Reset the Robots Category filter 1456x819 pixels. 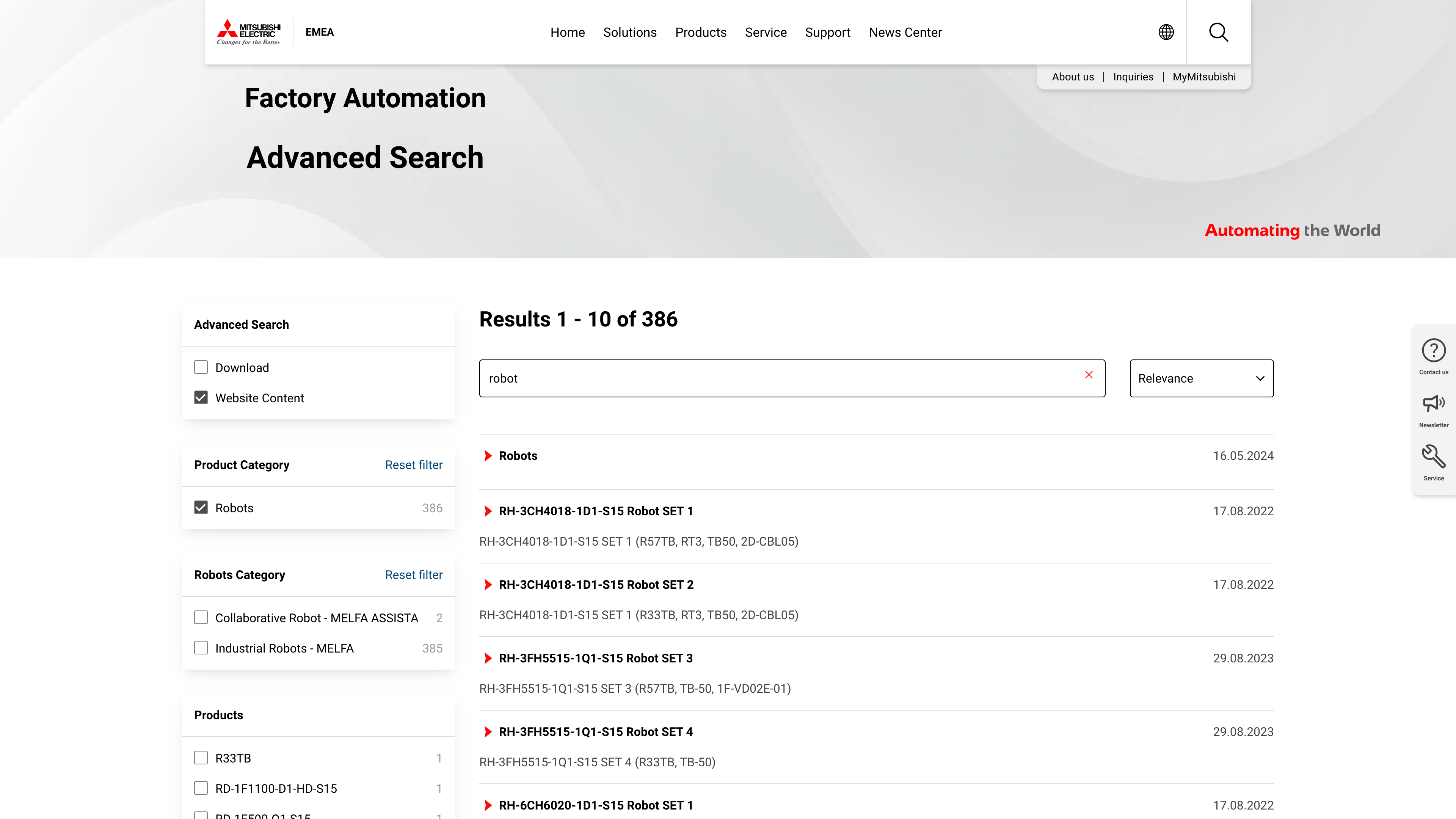(414, 574)
